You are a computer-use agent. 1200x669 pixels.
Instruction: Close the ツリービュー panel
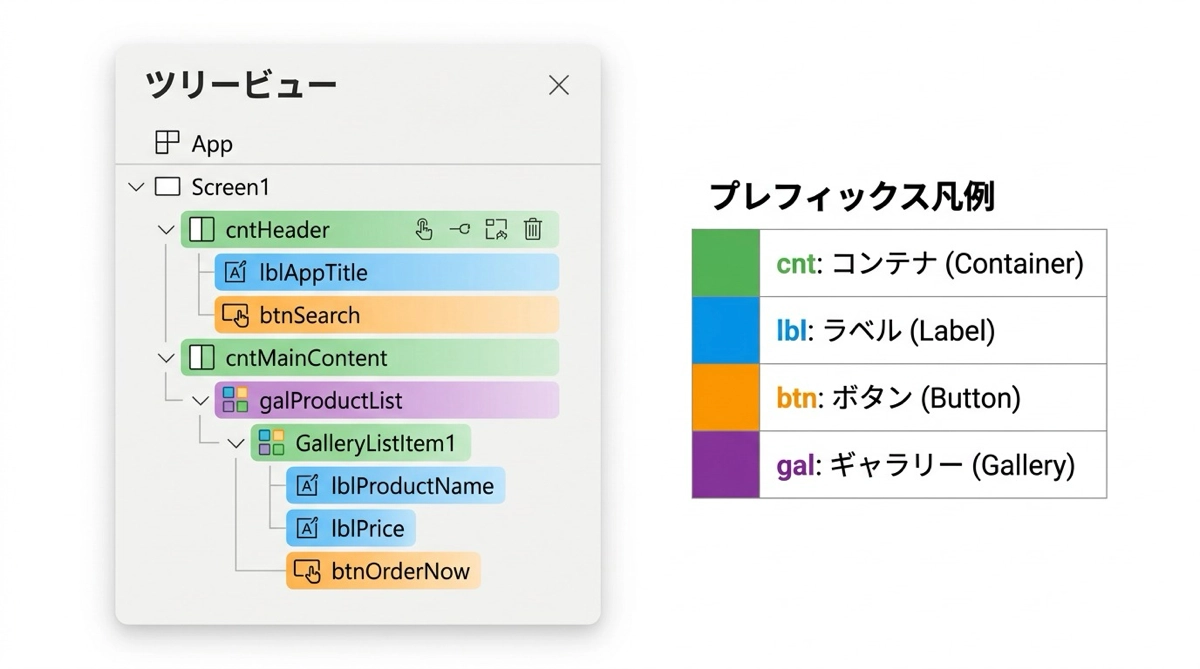coord(559,85)
